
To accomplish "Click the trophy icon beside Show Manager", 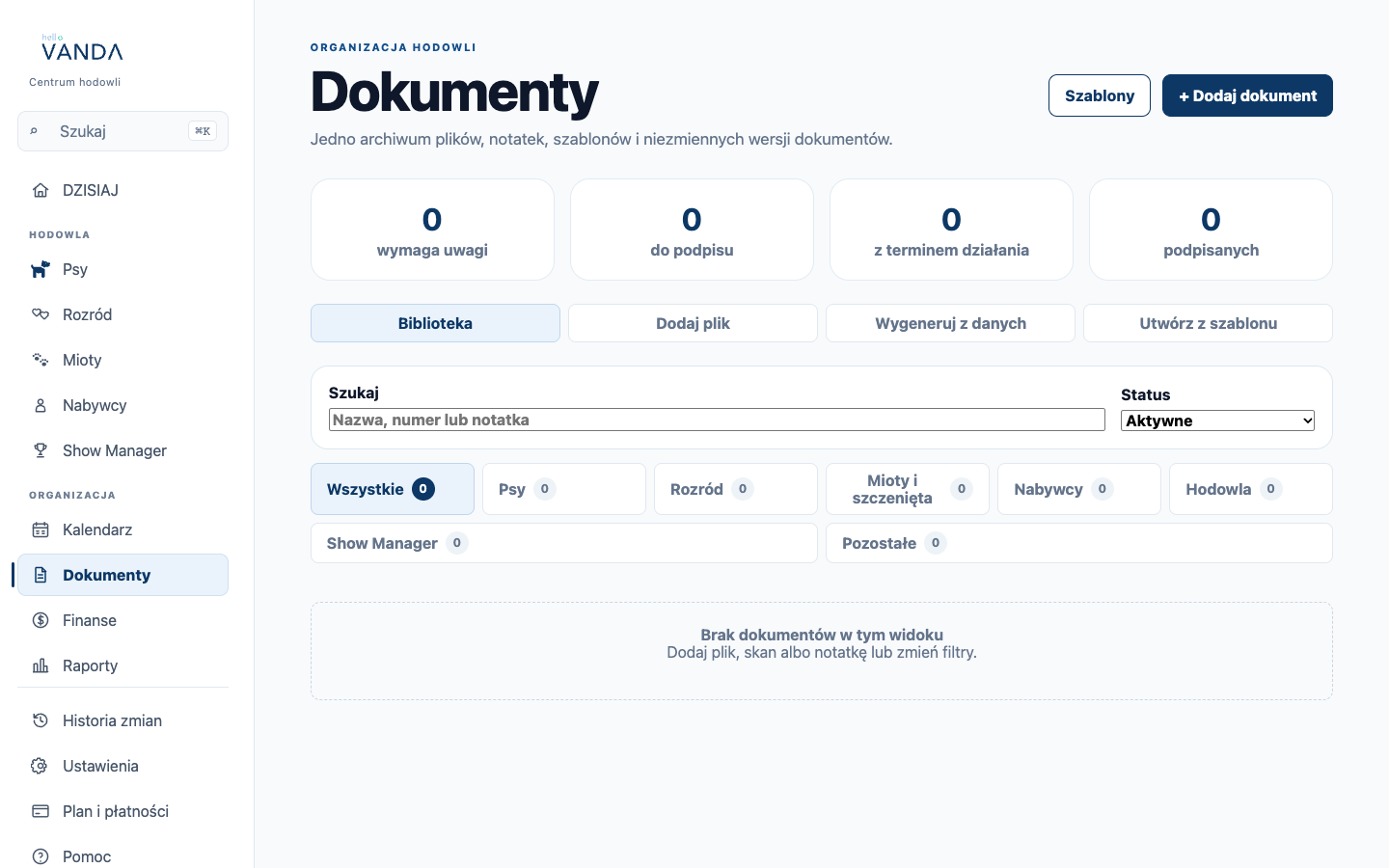I will click(x=41, y=450).
